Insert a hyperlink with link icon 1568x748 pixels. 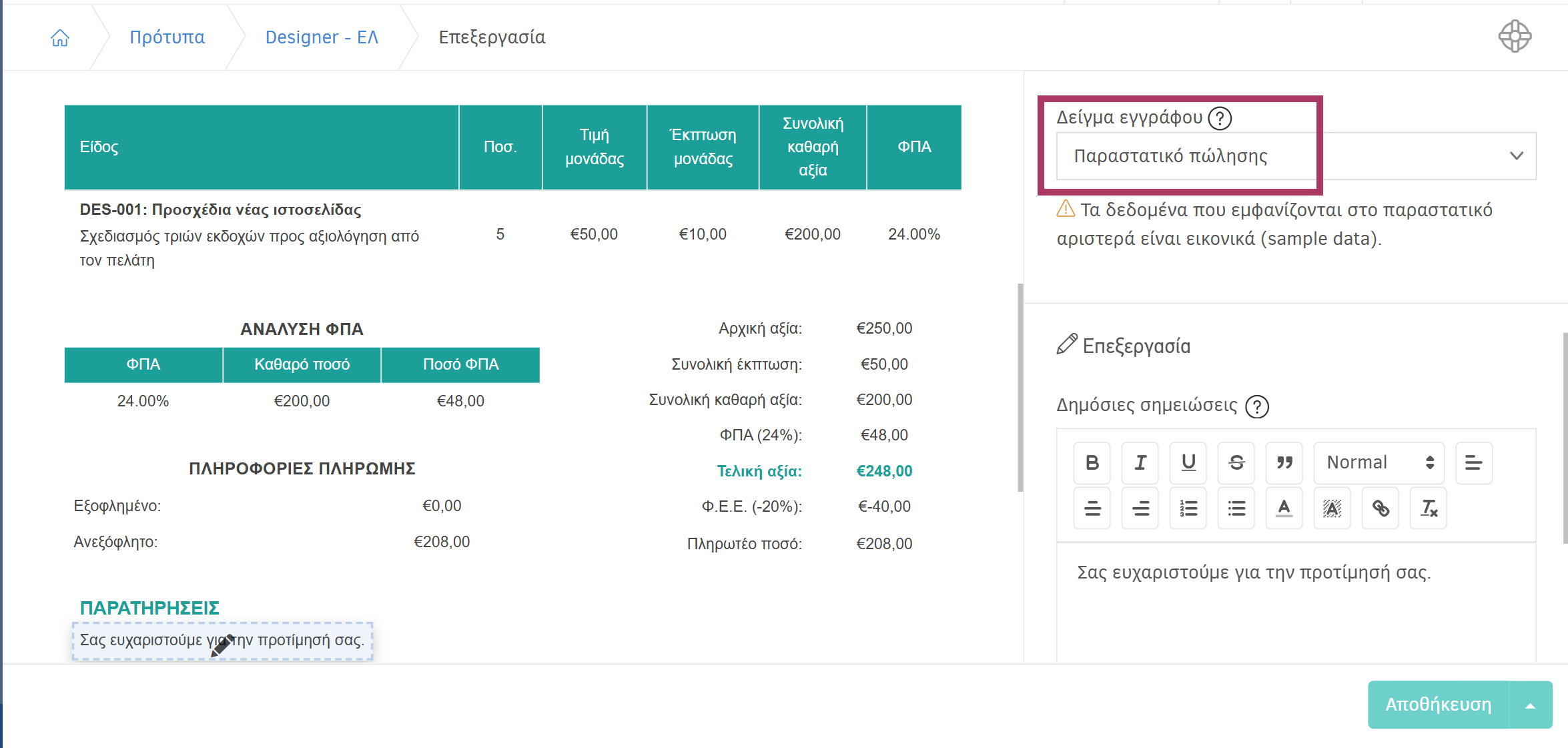tap(1380, 508)
